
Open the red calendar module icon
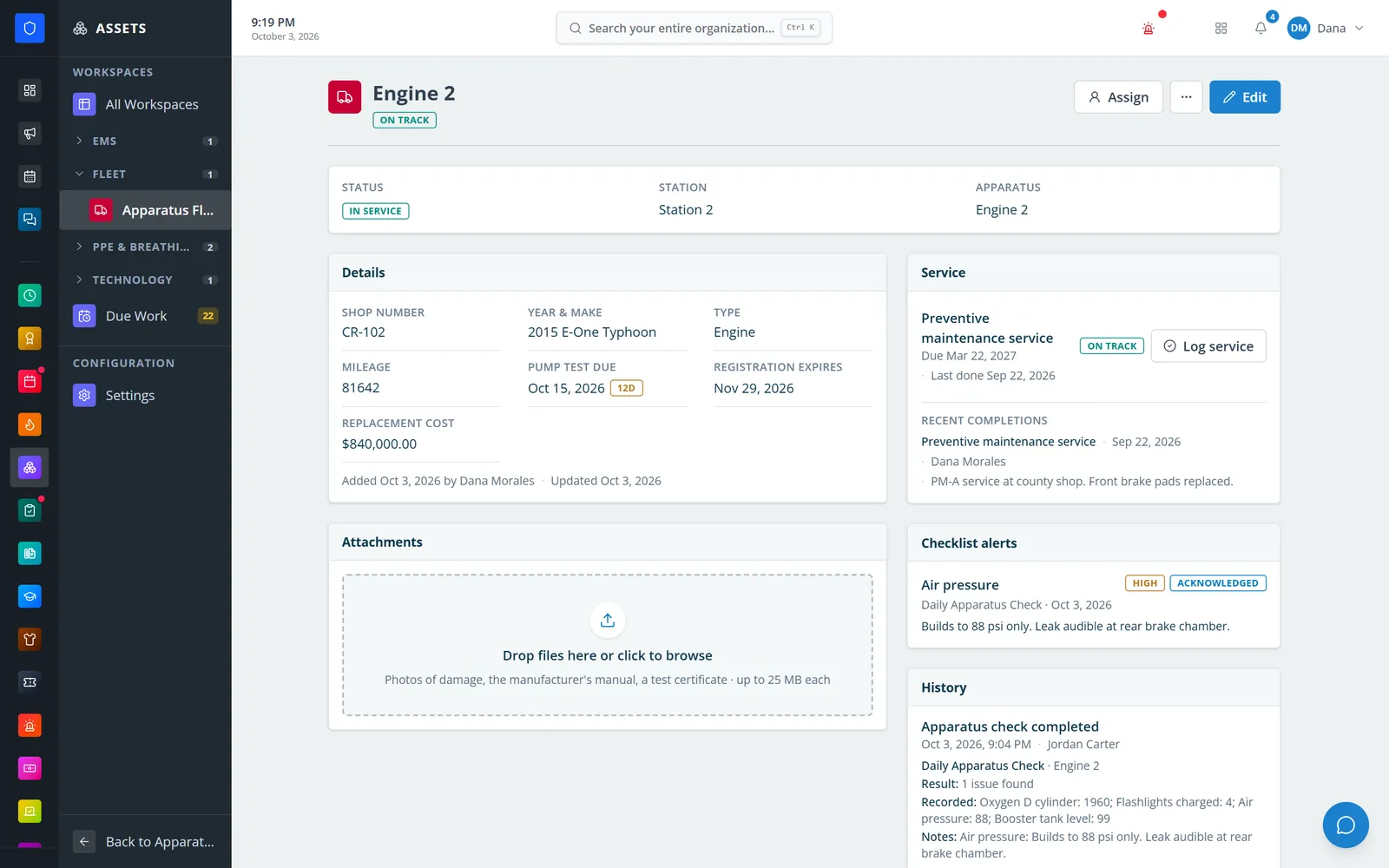point(30,381)
